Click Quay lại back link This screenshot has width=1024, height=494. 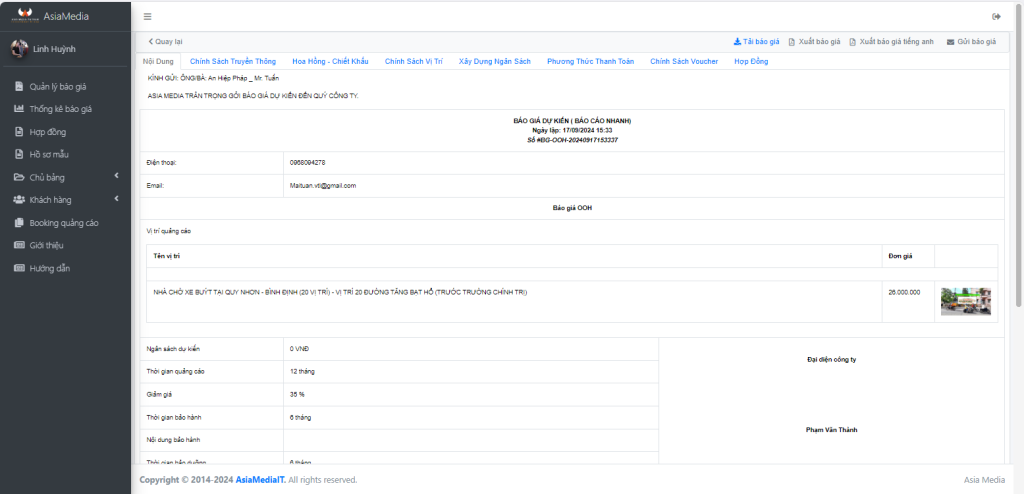point(165,42)
